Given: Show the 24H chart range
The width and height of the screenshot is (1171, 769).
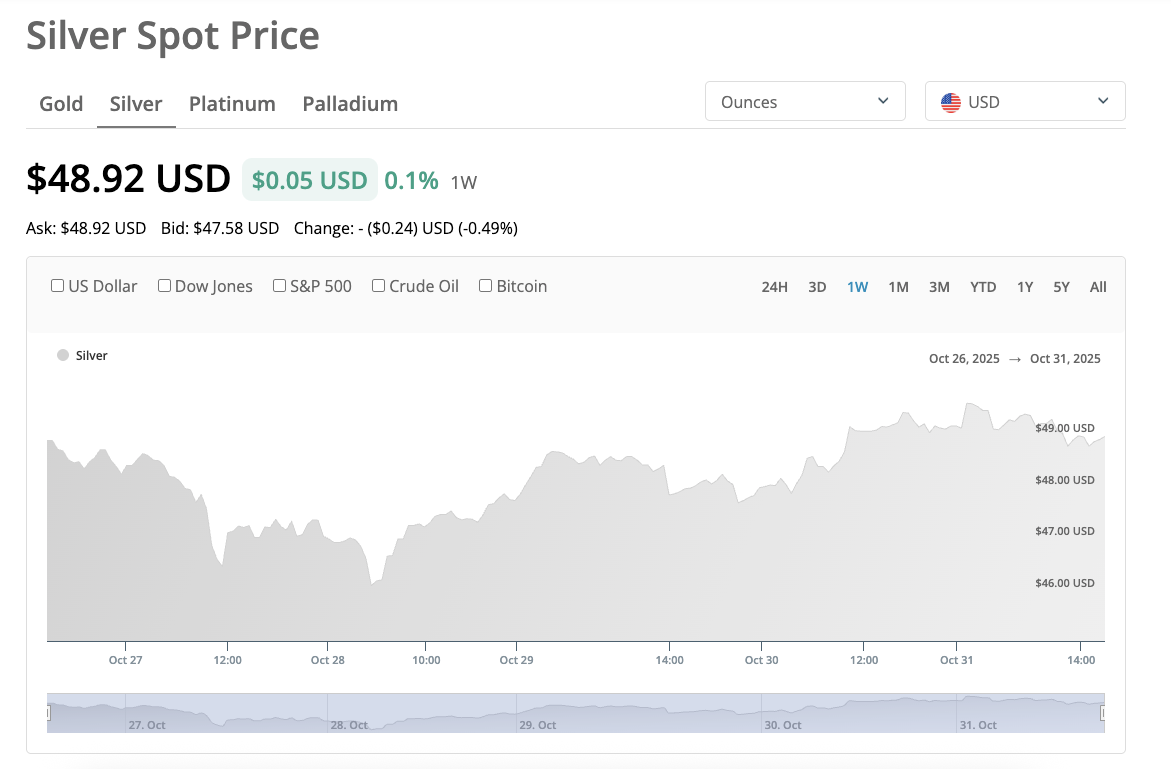Looking at the screenshot, I should 775,287.
